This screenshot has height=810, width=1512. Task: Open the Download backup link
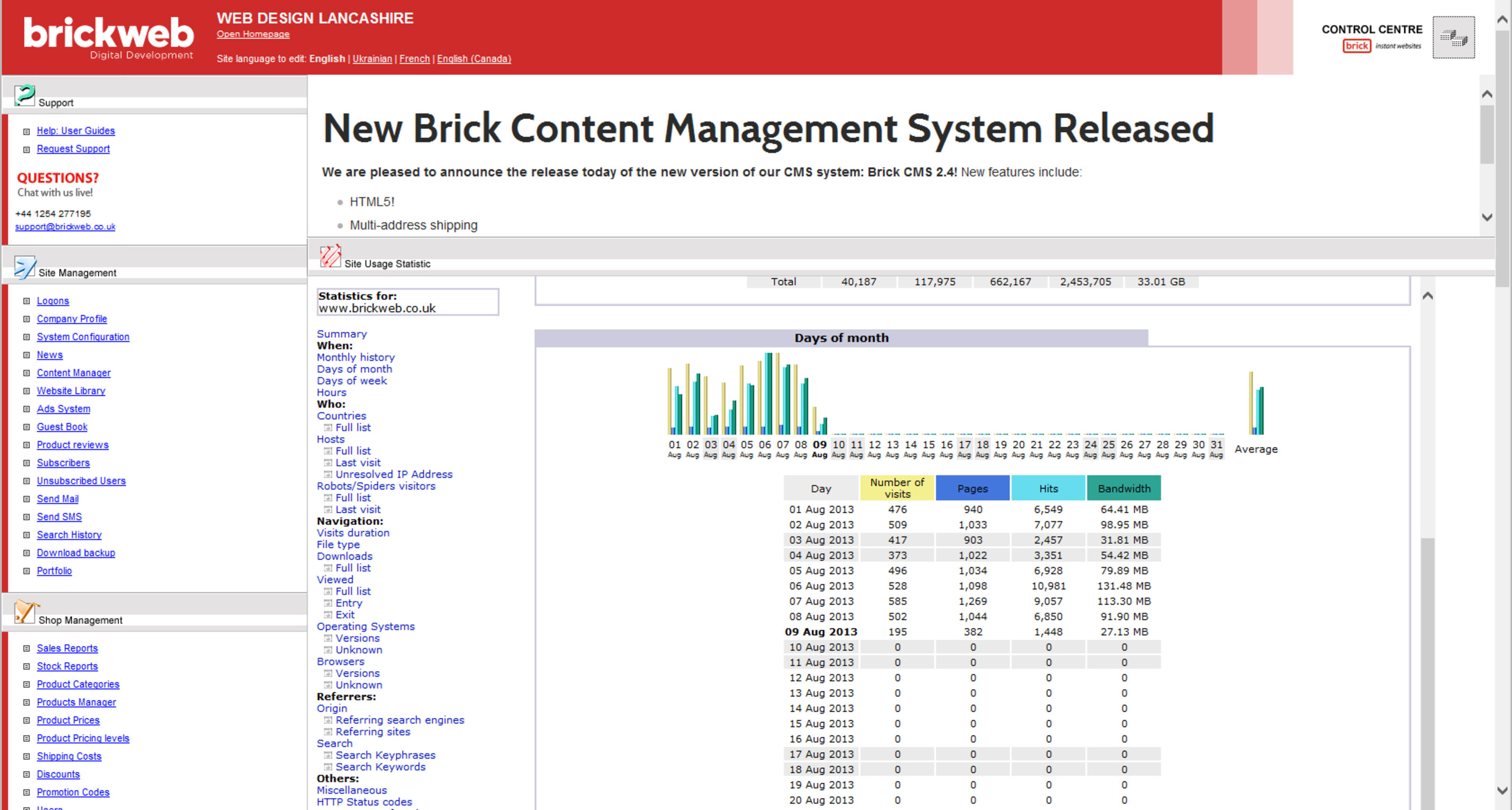pyautogui.click(x=76, y=553)
